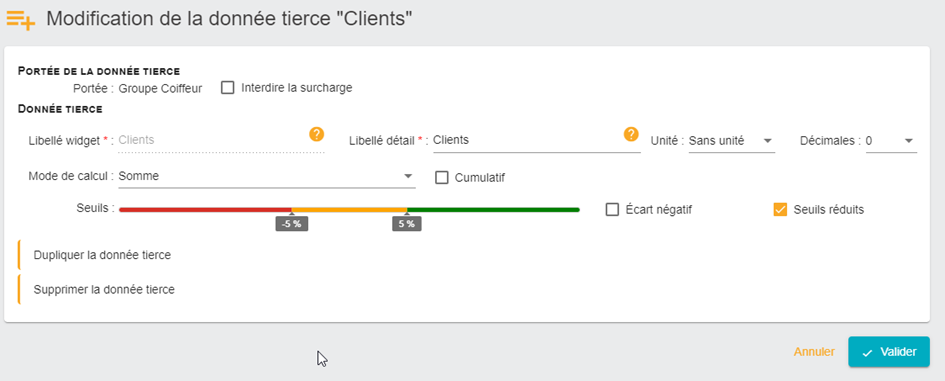Open help icon next to Libellé widget
This screenshot has height=381, width=945.
tap(316, 134)
